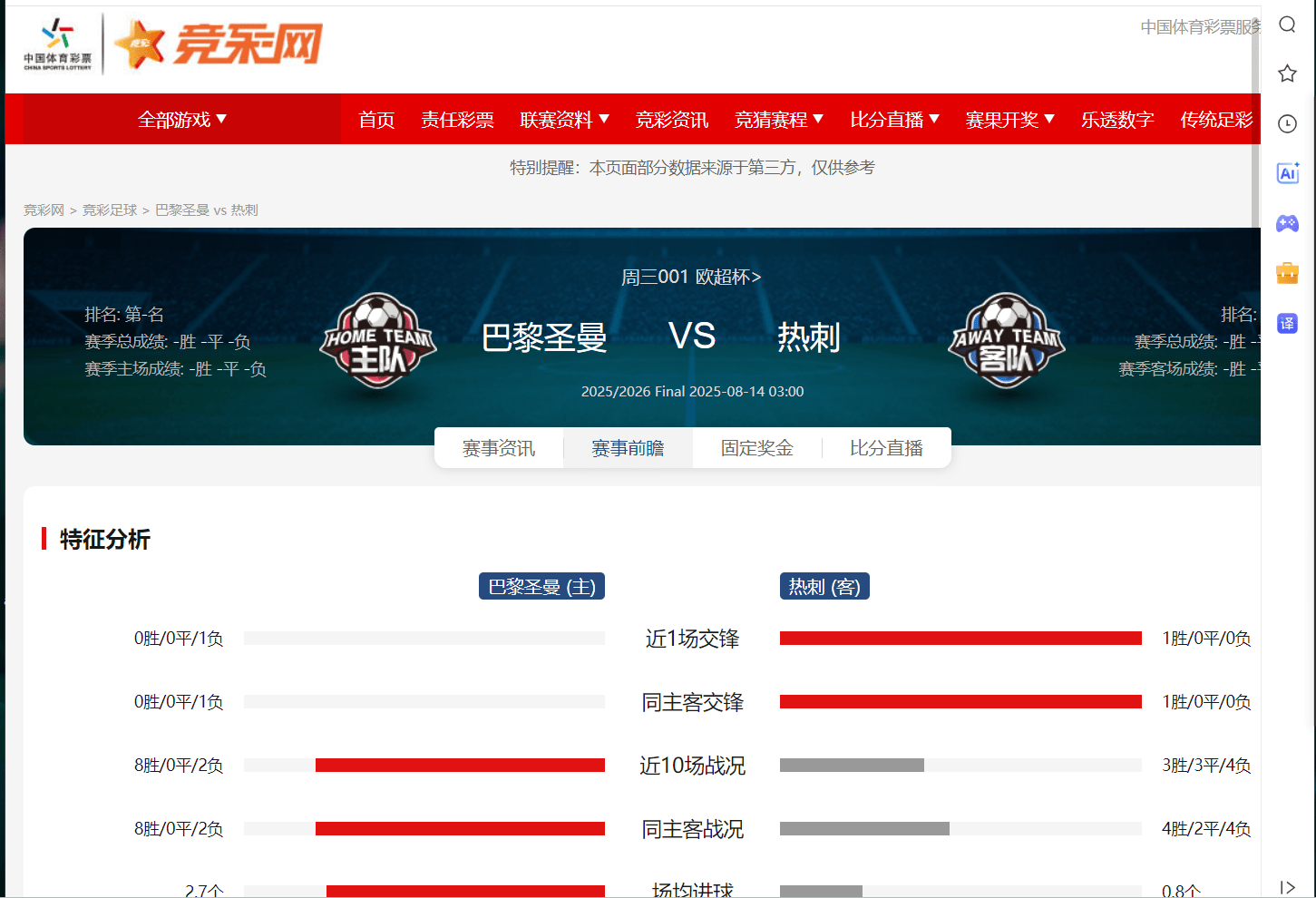
Task: Open the history clock icon
Action: [1287, 123]
